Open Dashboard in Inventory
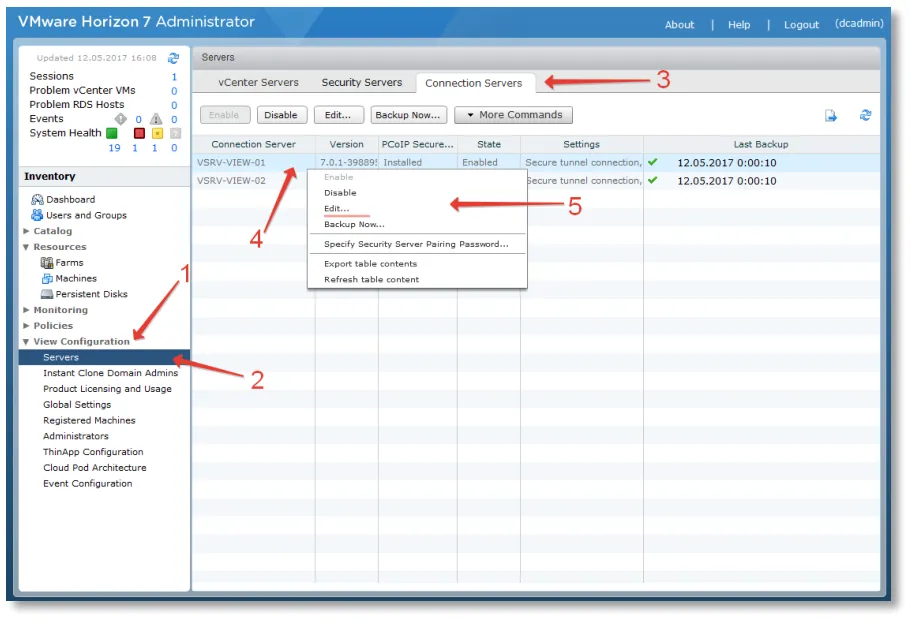 pos(71,199)
